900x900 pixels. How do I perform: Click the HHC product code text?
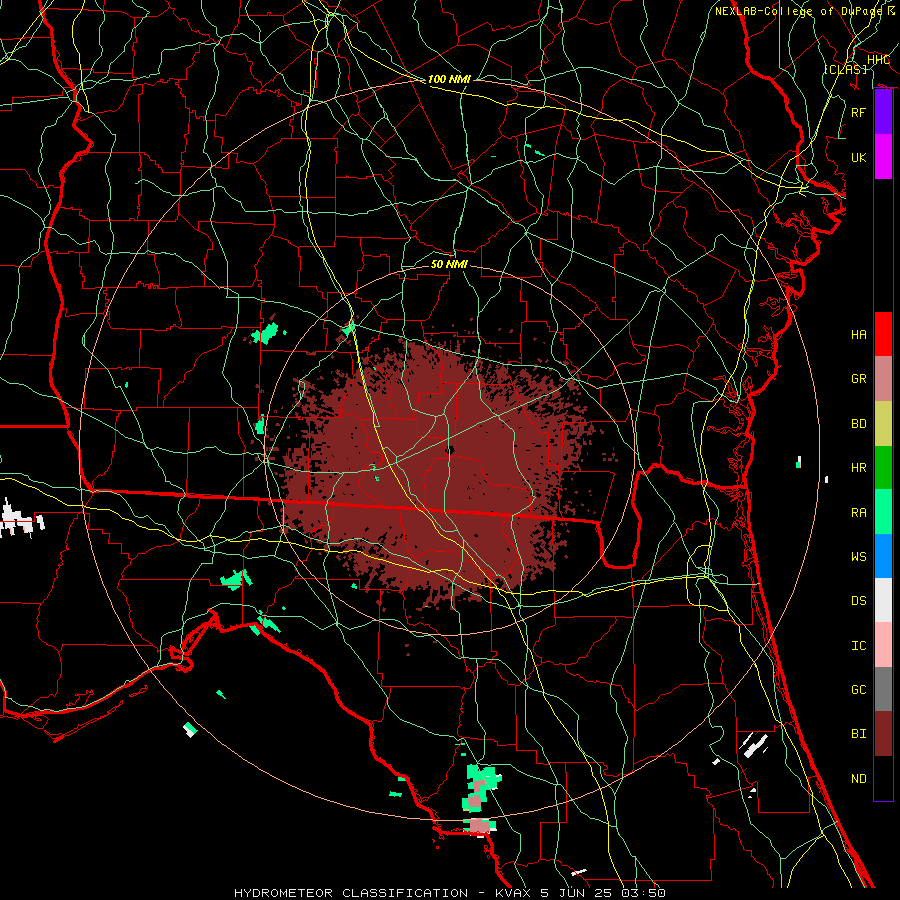[x=878, y=59]
